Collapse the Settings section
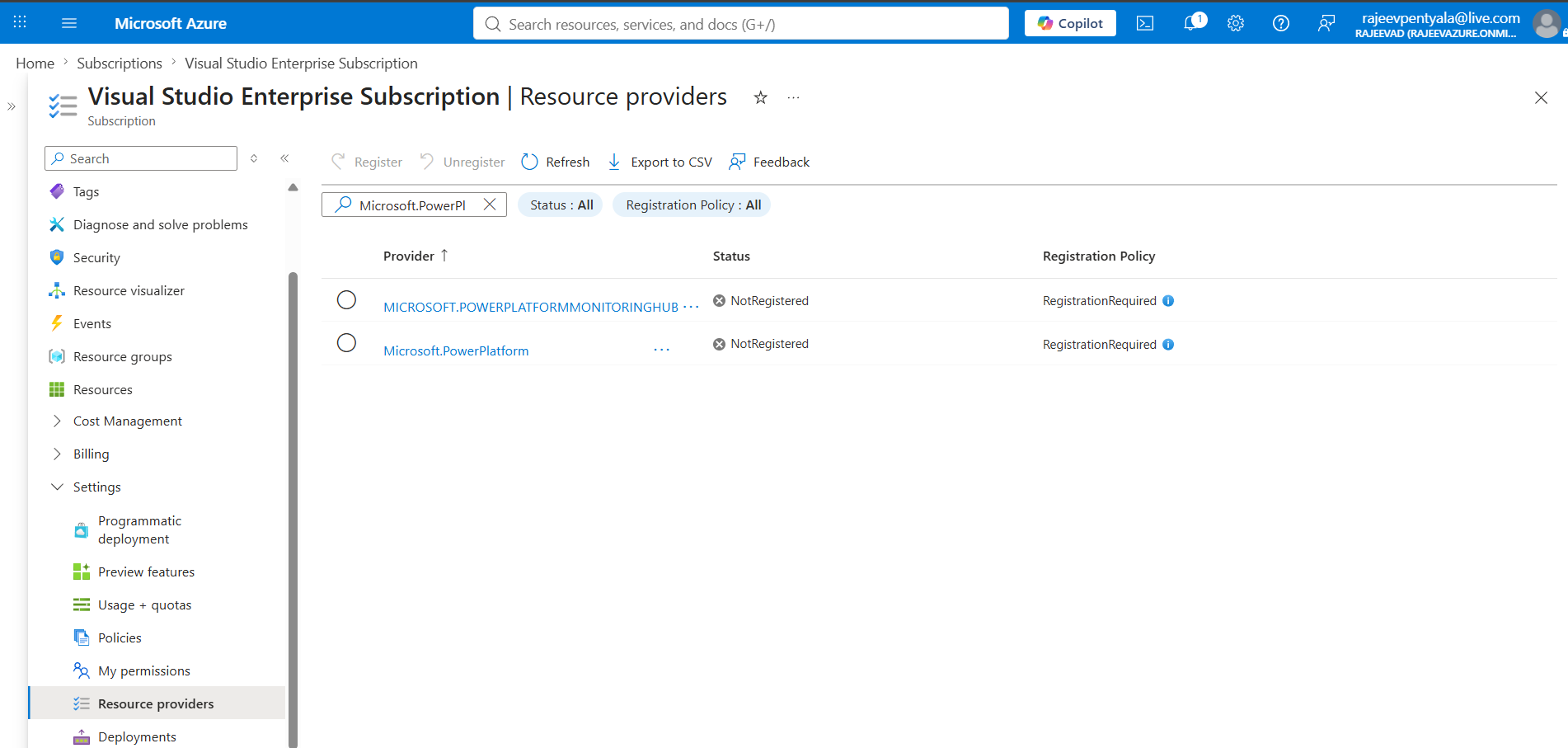Image resolution: width=1568 pixels, height=748 pixels. pos(57,487)
